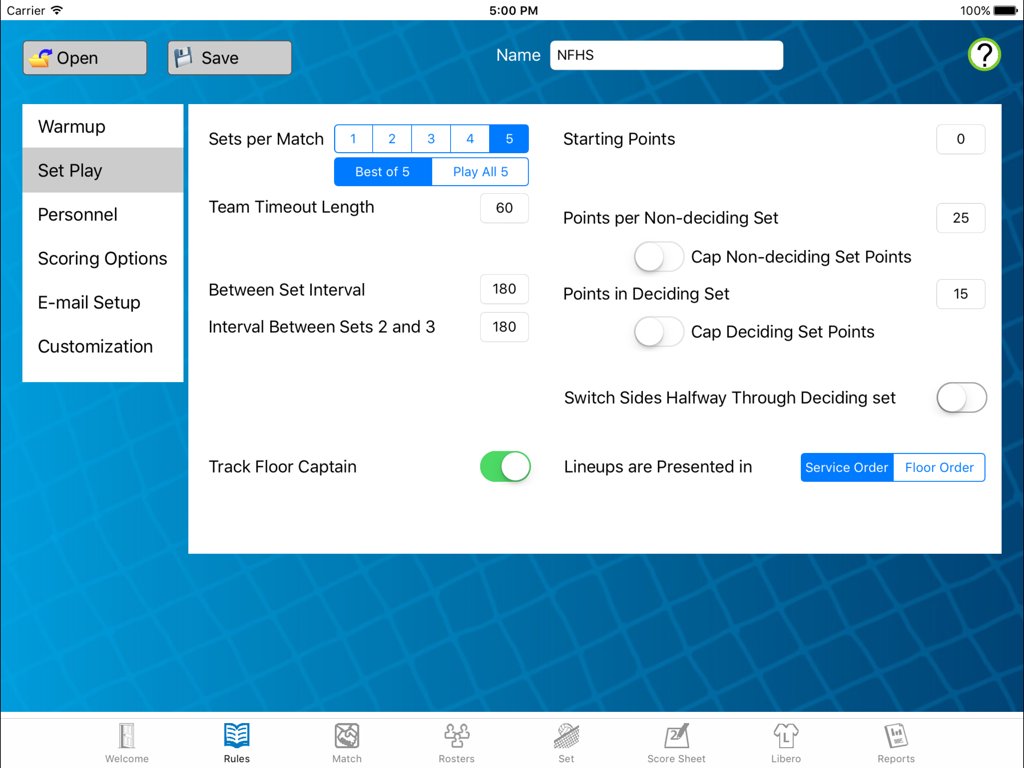Select the Match icon in bottom toolbar
This screenshot has height=768, width=1024.
click(346, 740)
